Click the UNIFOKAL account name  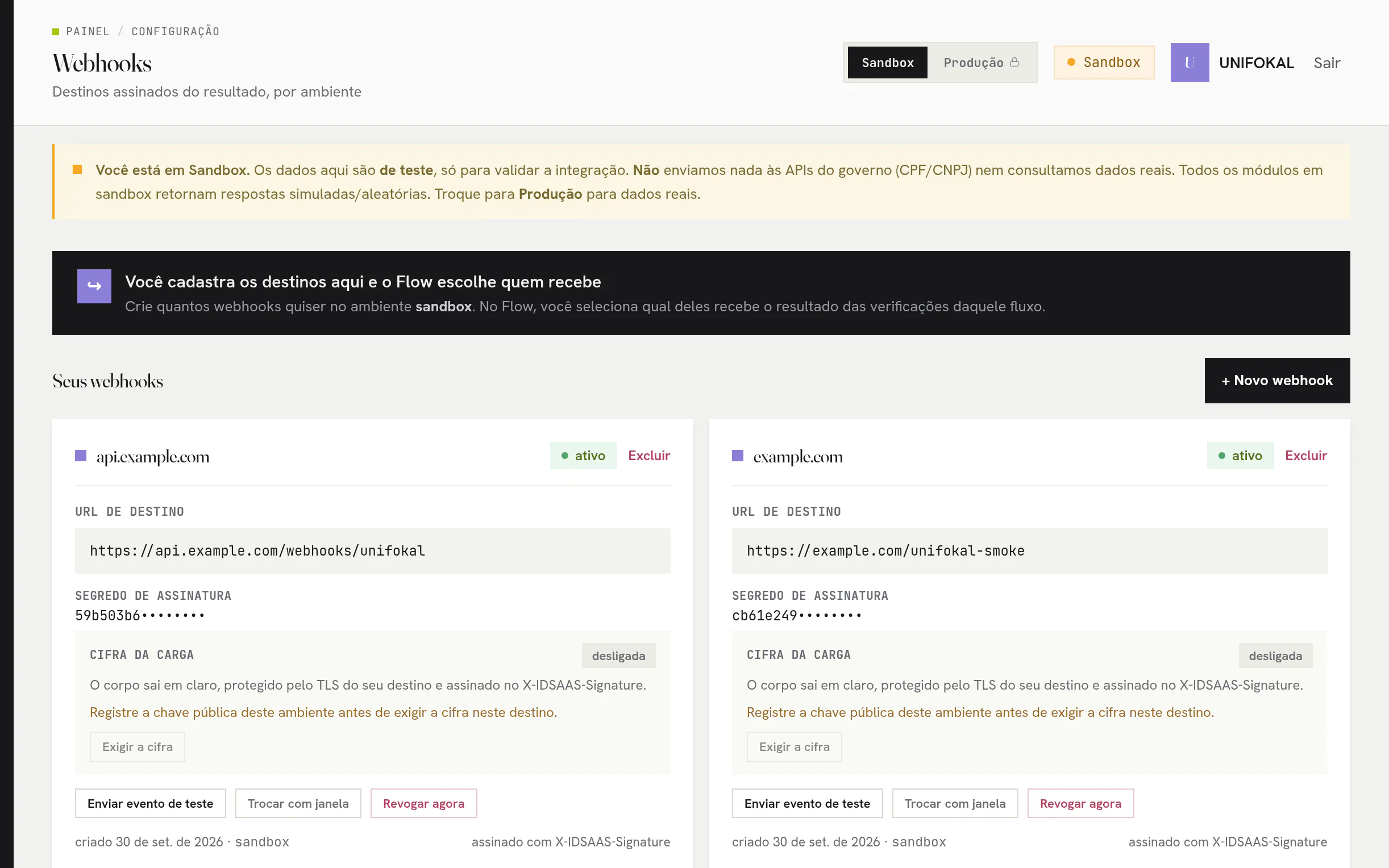point(1257,62)
